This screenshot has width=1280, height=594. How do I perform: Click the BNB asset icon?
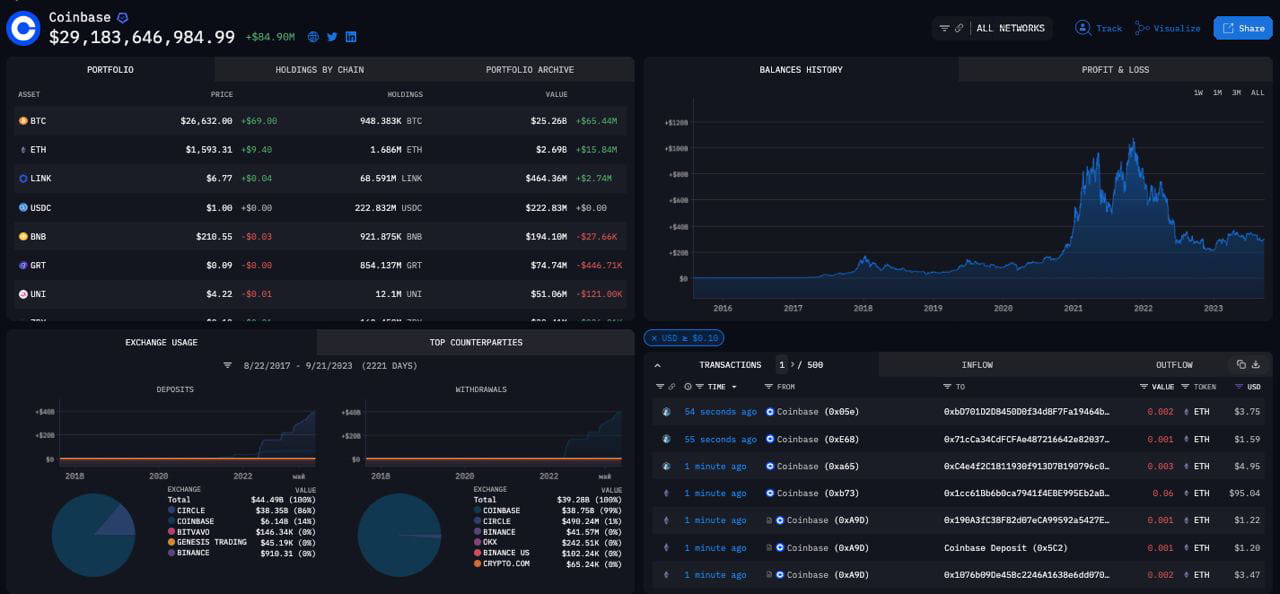click(x=23, y=237)
